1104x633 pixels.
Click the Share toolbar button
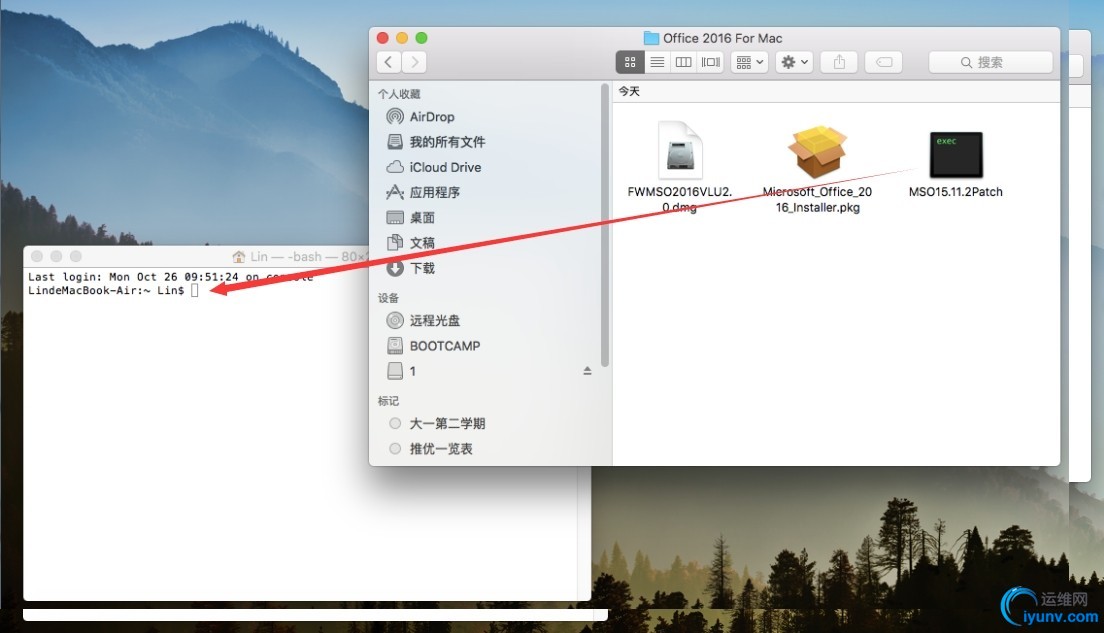pyautogui.click(x=839, y=62)
